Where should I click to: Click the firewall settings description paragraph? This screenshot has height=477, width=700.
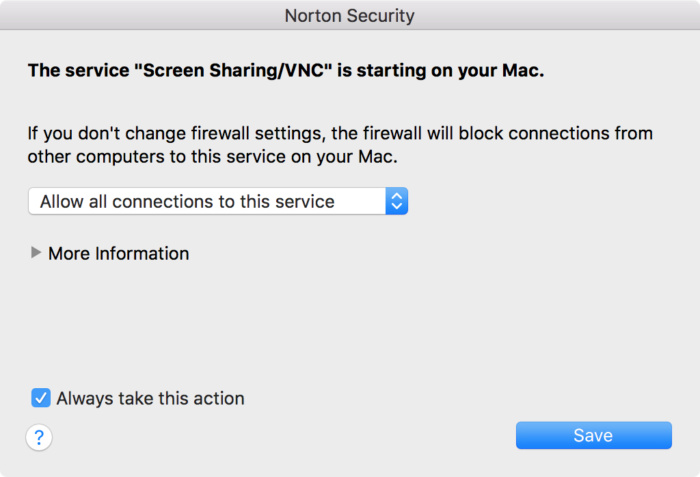click(x=340, y=144)
